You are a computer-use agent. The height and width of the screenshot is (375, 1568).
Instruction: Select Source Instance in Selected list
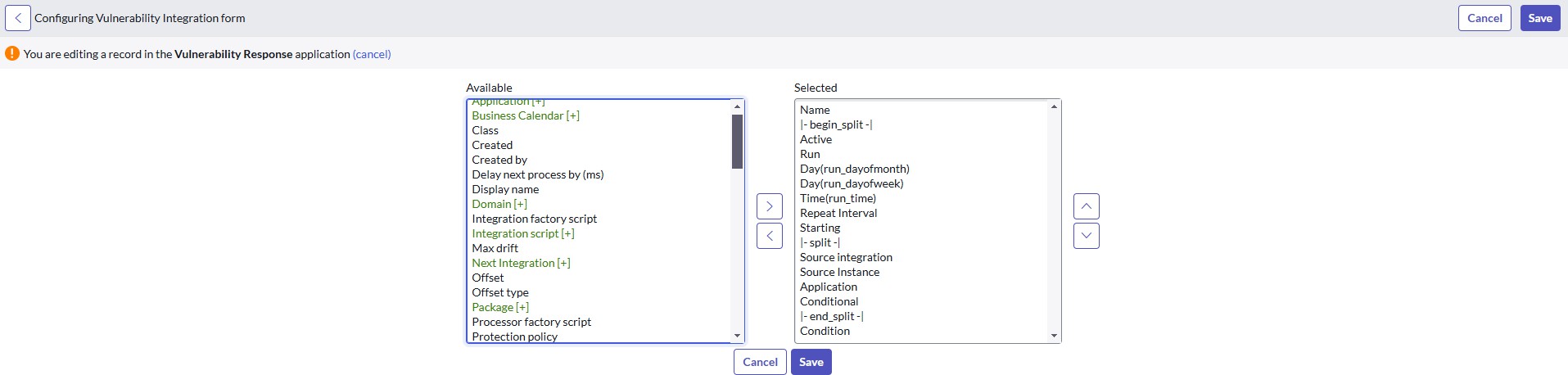[x=922, y=272]
